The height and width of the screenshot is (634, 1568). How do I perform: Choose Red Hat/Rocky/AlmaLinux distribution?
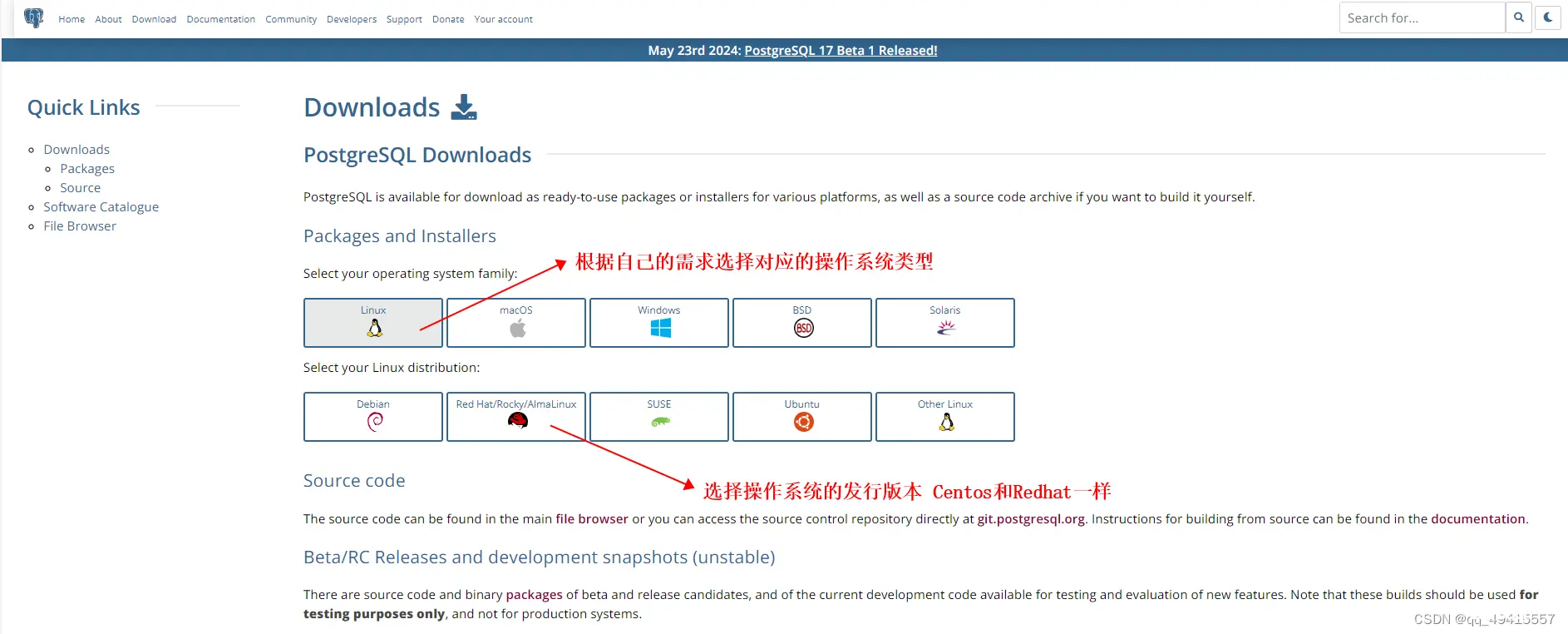tap(516, 417)
